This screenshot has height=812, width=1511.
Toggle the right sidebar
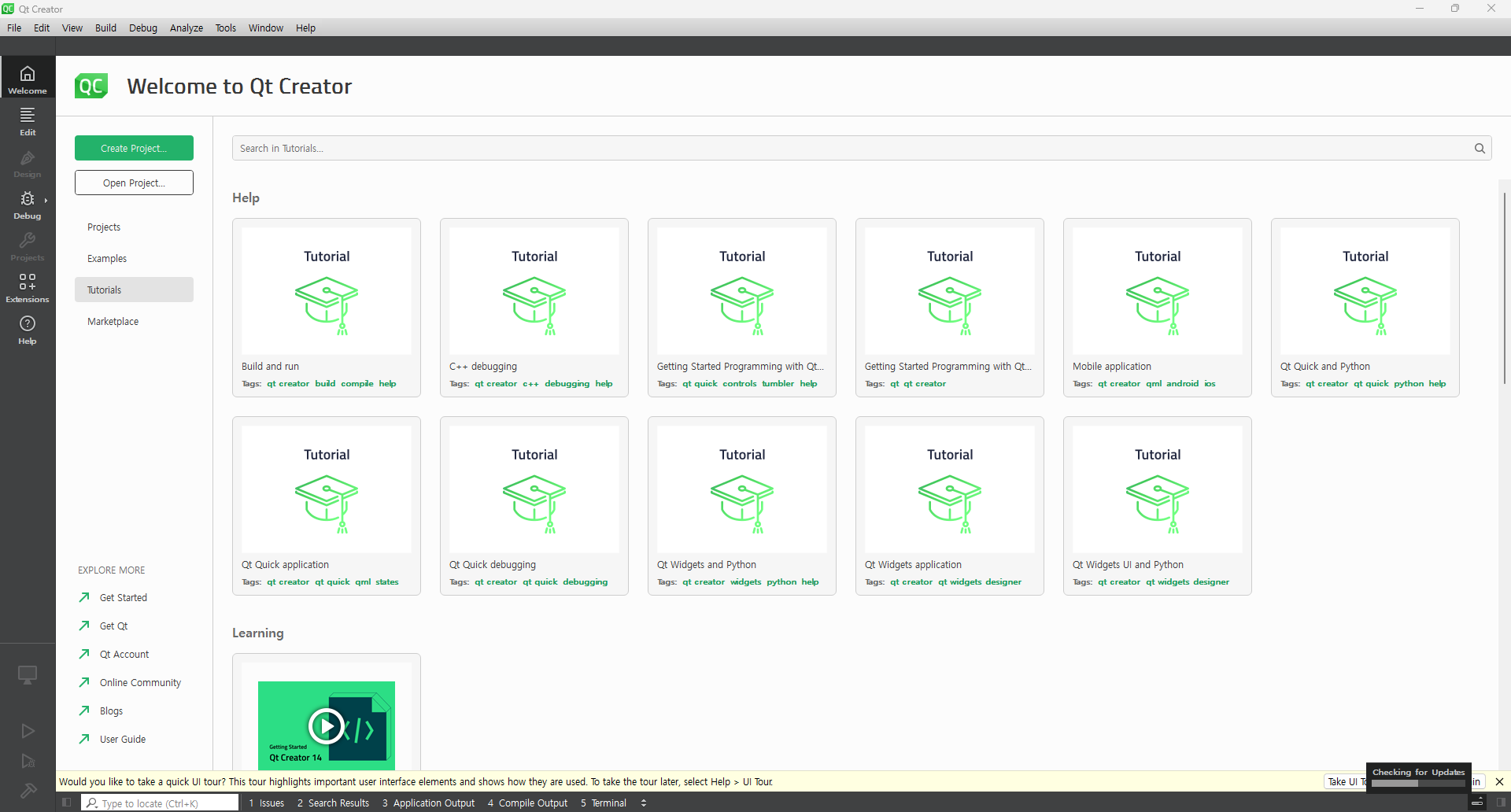(1501, 803)
